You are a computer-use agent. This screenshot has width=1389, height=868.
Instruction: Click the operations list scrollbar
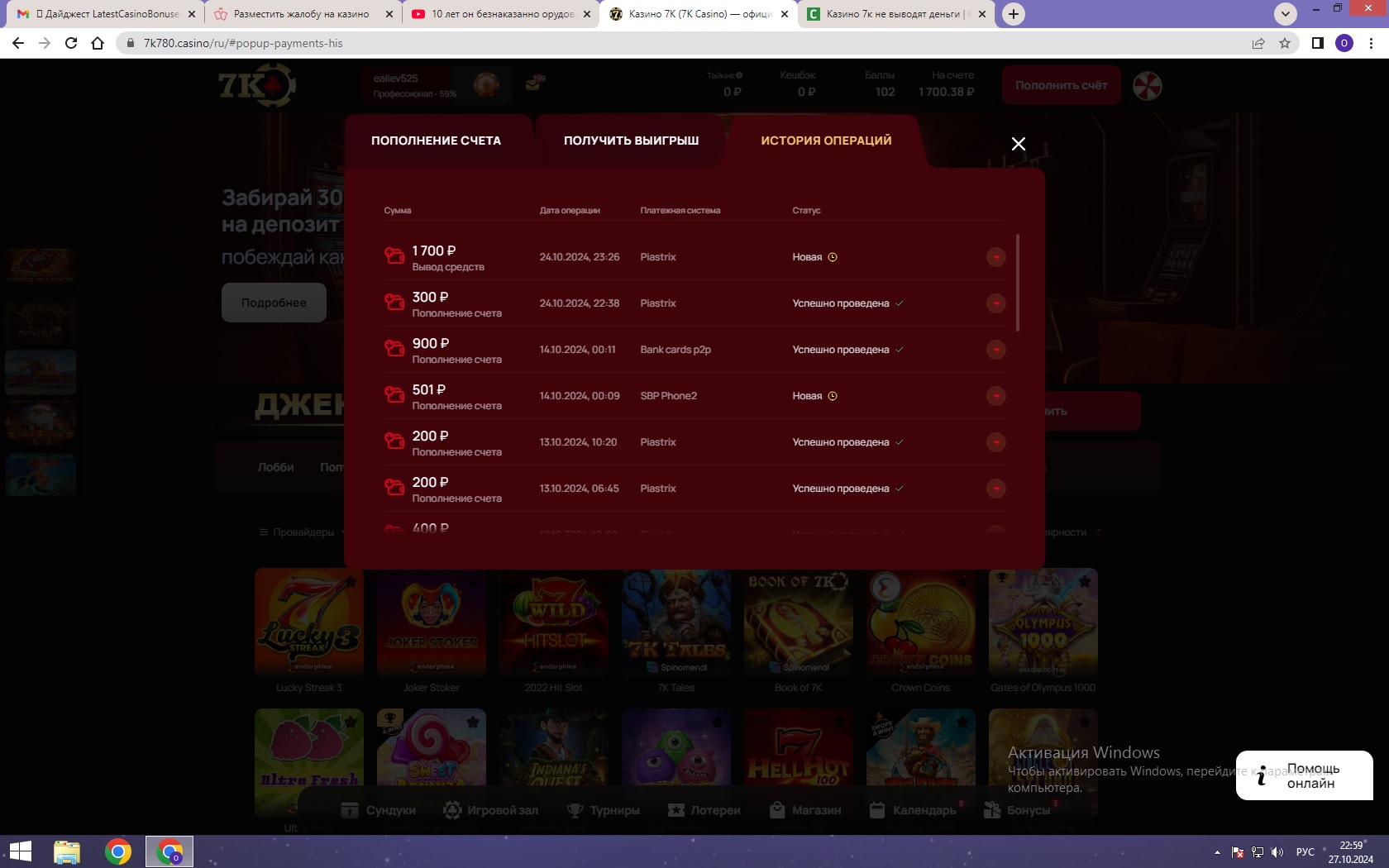click(1017, 283)
